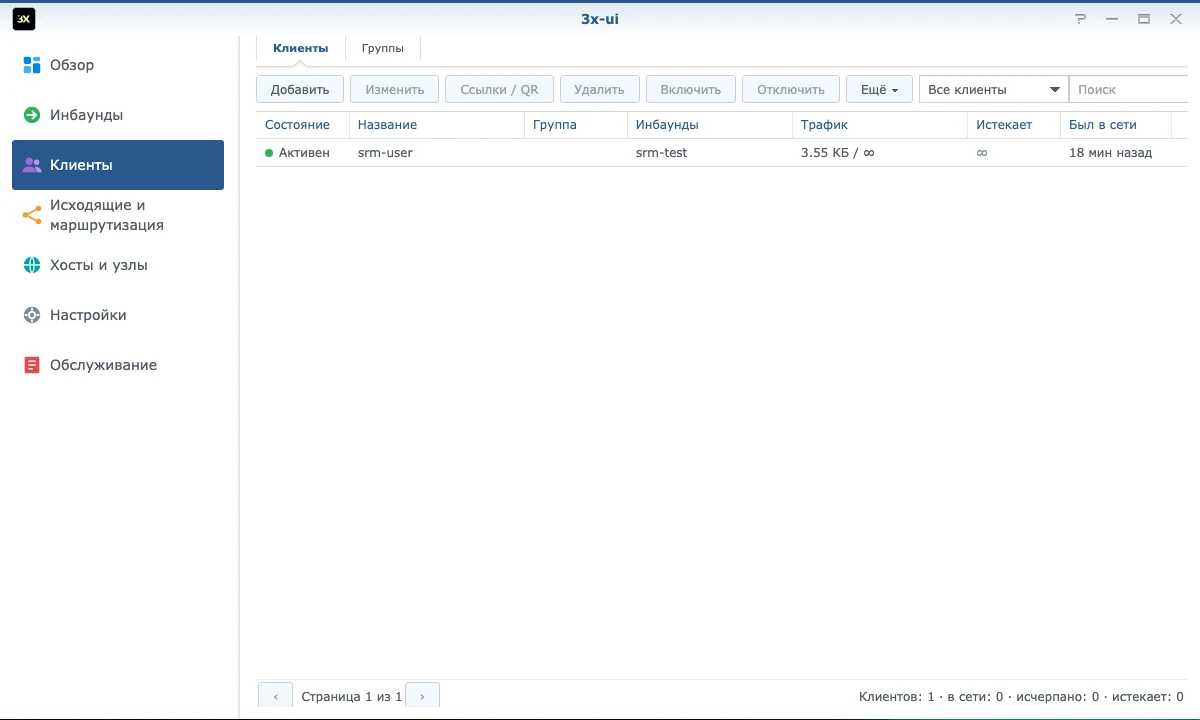Image resolution: width=1200 pixels, height=720 pixels.
Task: Sort by the Истекает column header
Action: (x=1014, y=125)
